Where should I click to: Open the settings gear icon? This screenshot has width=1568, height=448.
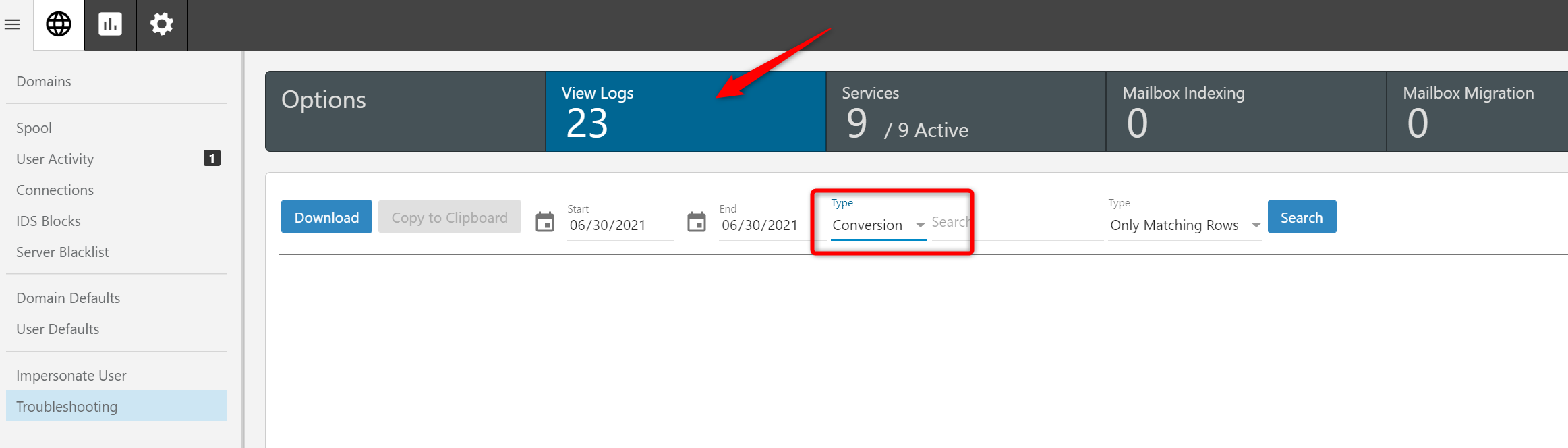coord(162,25)
